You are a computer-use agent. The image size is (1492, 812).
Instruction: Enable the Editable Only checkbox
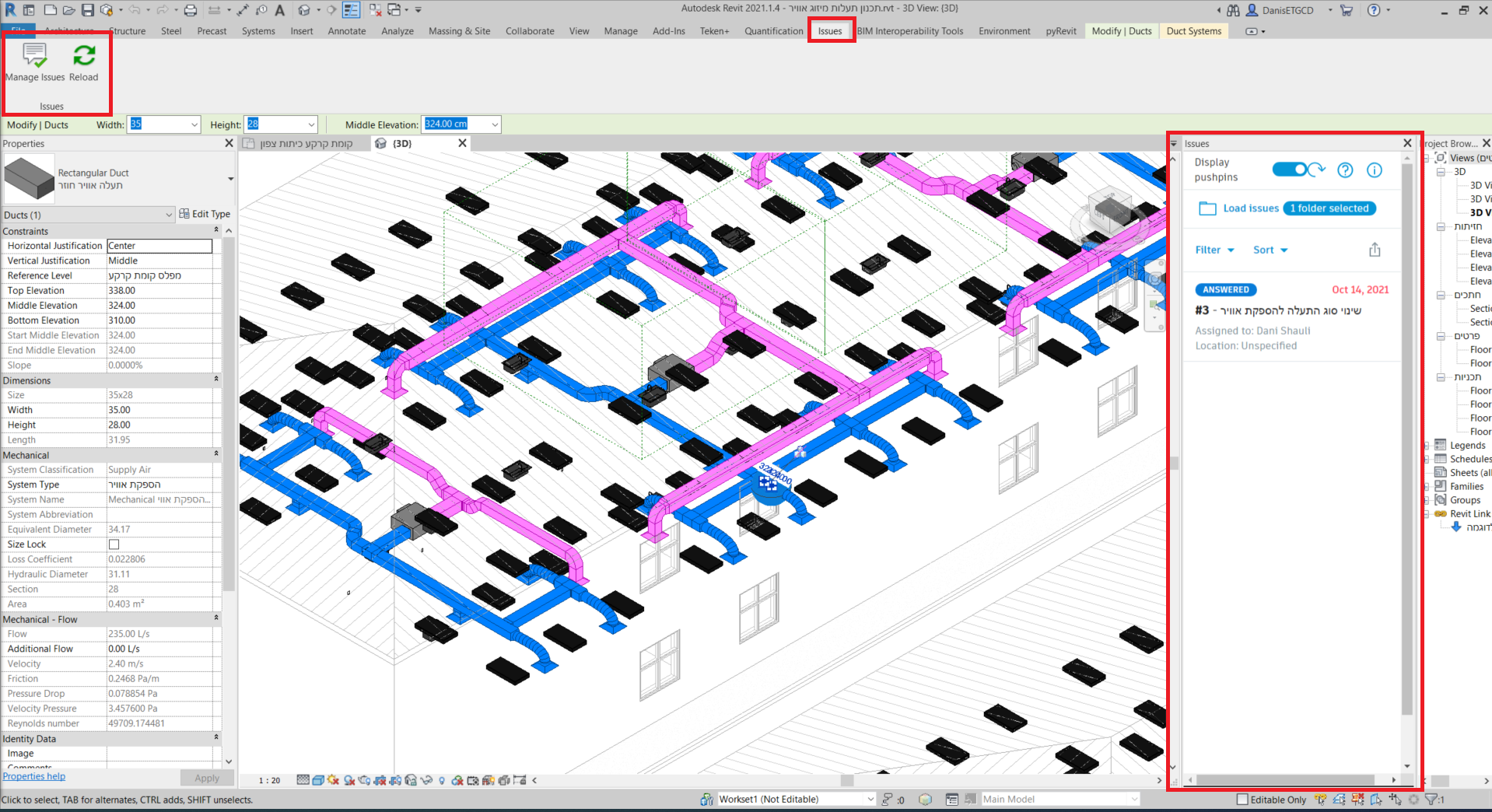[1242, 800]
